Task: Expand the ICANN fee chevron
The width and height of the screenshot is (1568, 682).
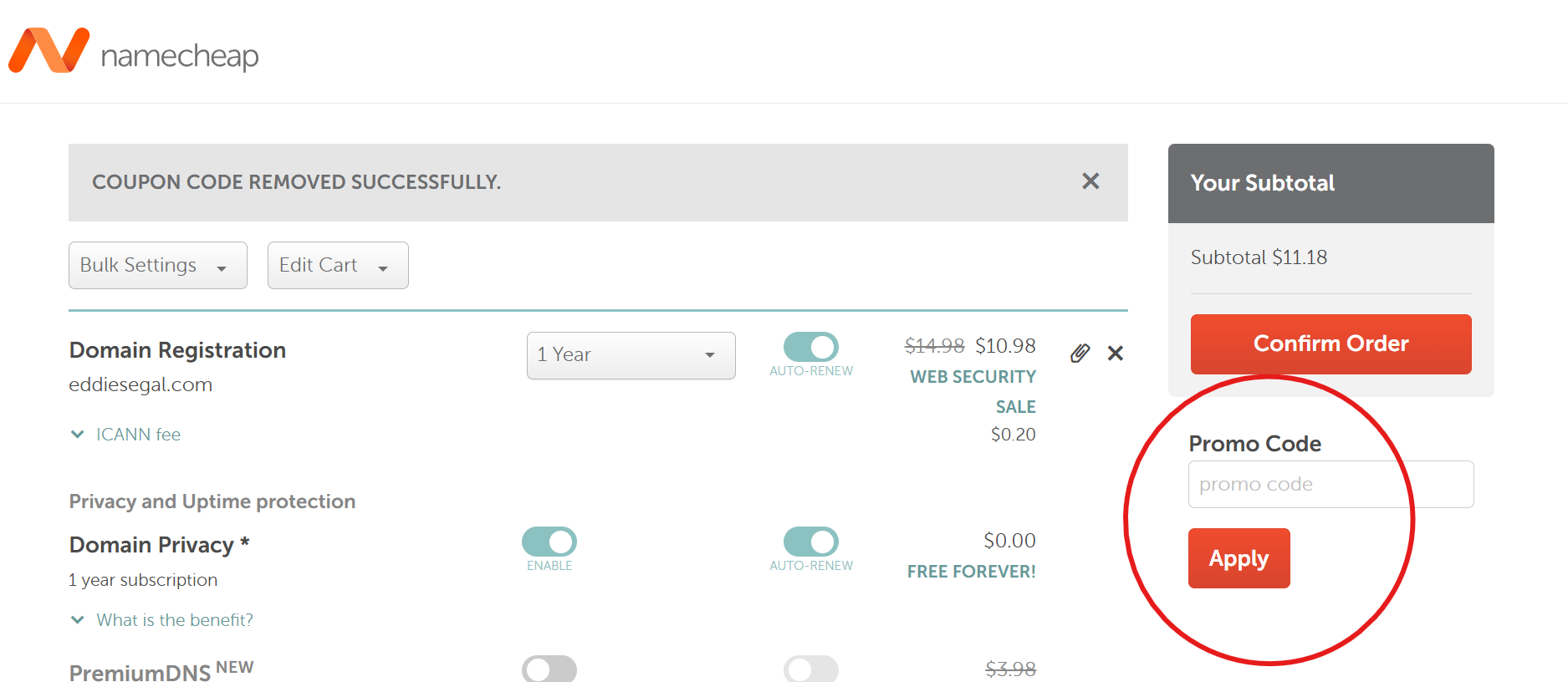Action: point(78,435)
